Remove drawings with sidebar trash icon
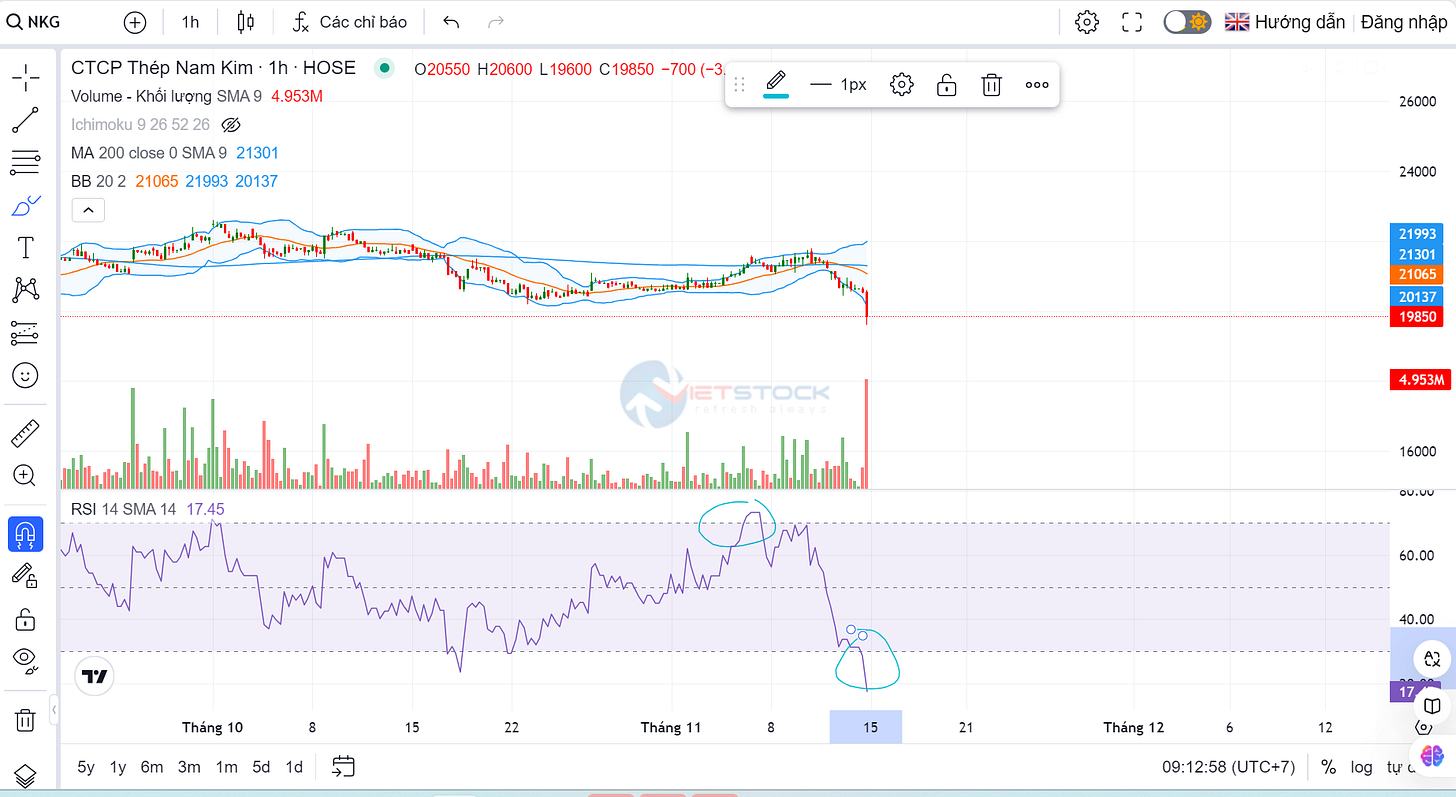The width and height of the screenshot is (1456, 797). point(25,719)
